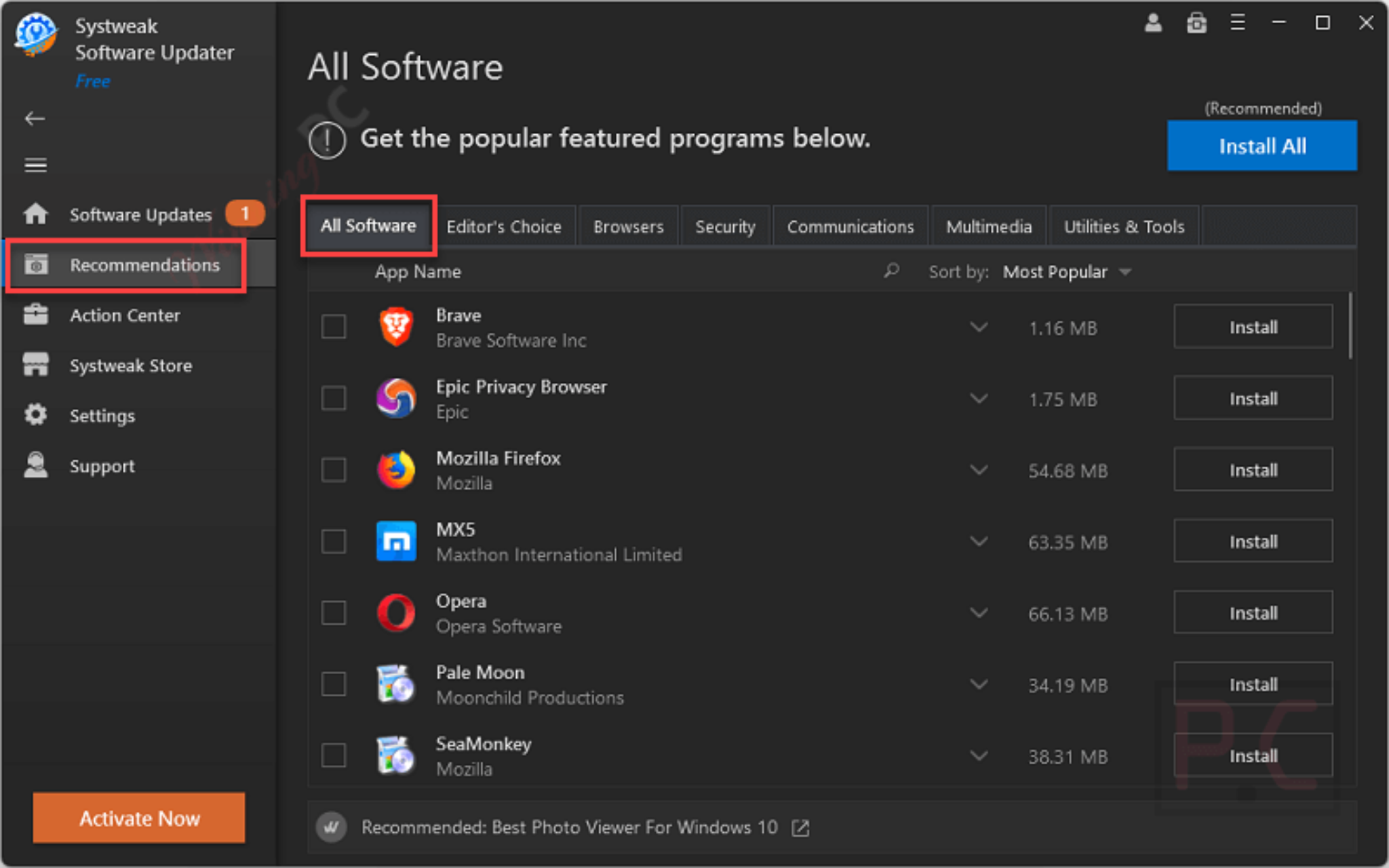Expand the Opera details chevron
Screen dimensions: 1389x868
pos(979,613)
